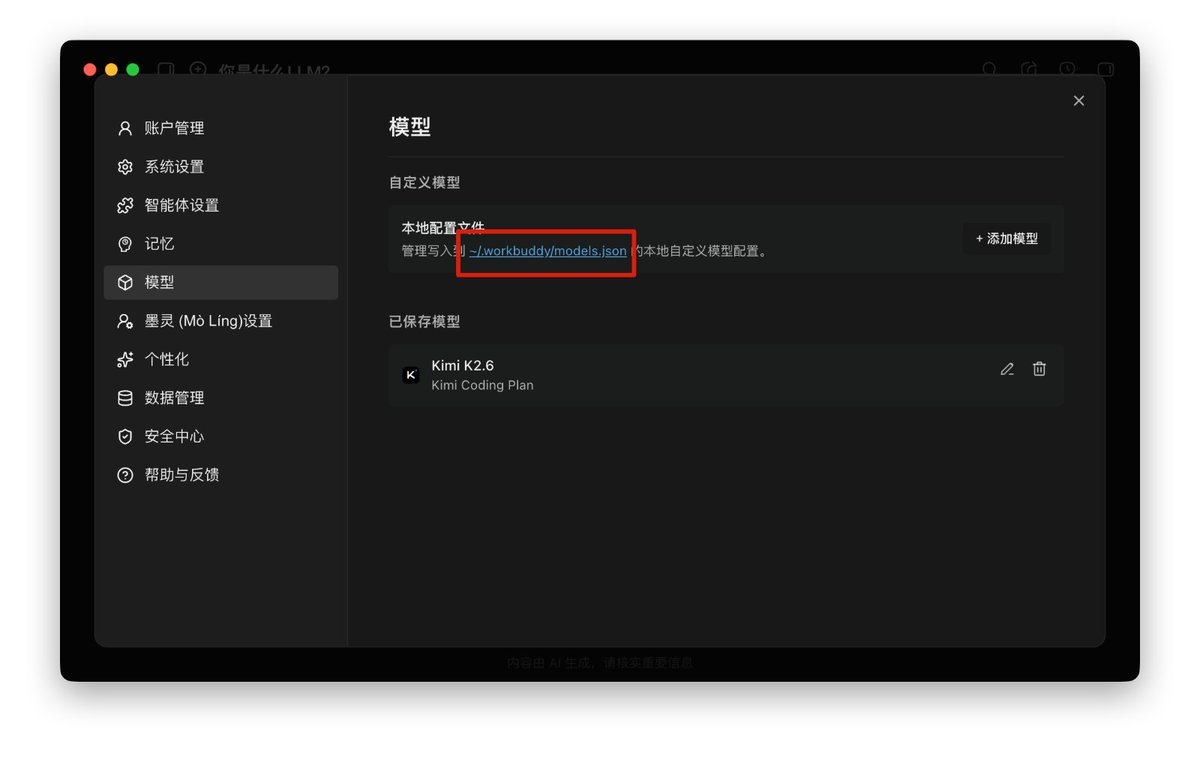Go to 墨灵 (Mò Líng)设置
Viewport: 1200px width, 762px height.
tap(221, 321)
